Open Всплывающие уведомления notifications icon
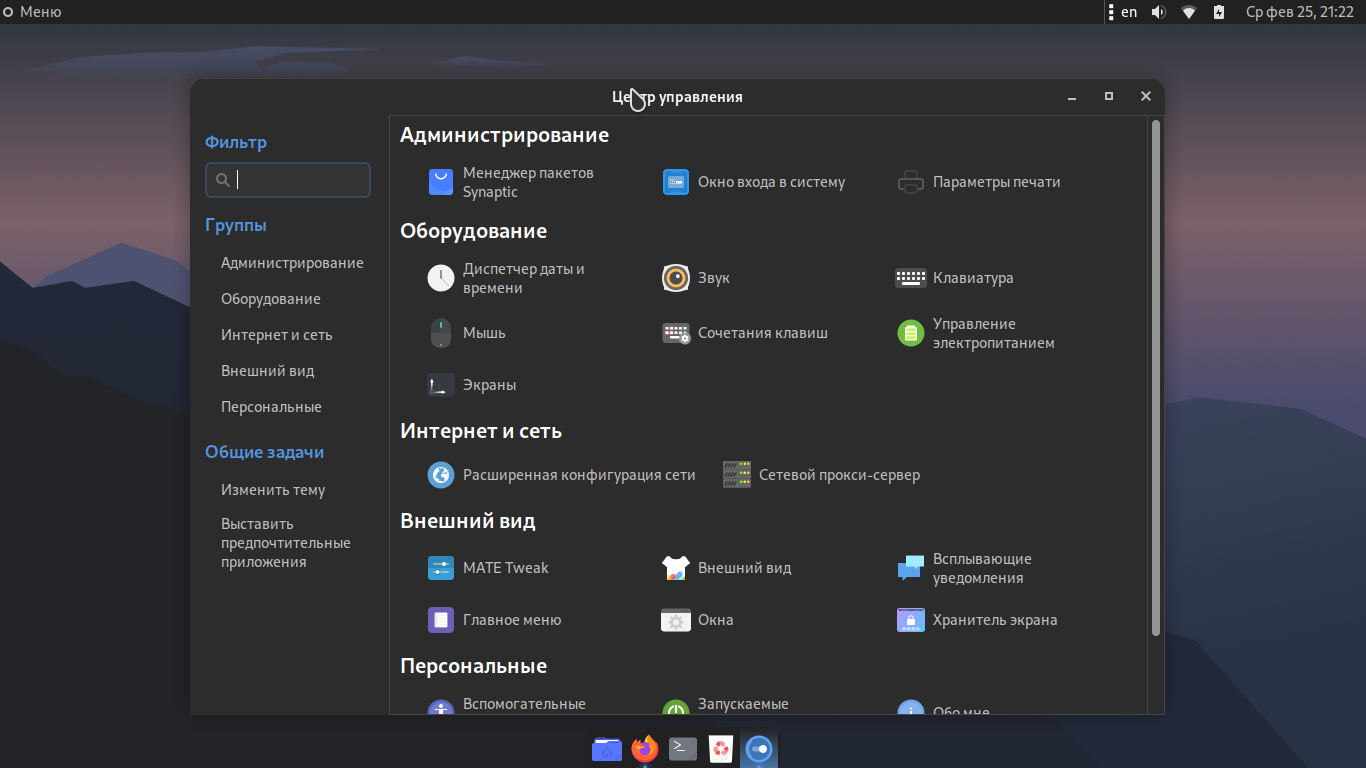Image resolution: width=1366 pixels, height=768 pixels. 911,568
